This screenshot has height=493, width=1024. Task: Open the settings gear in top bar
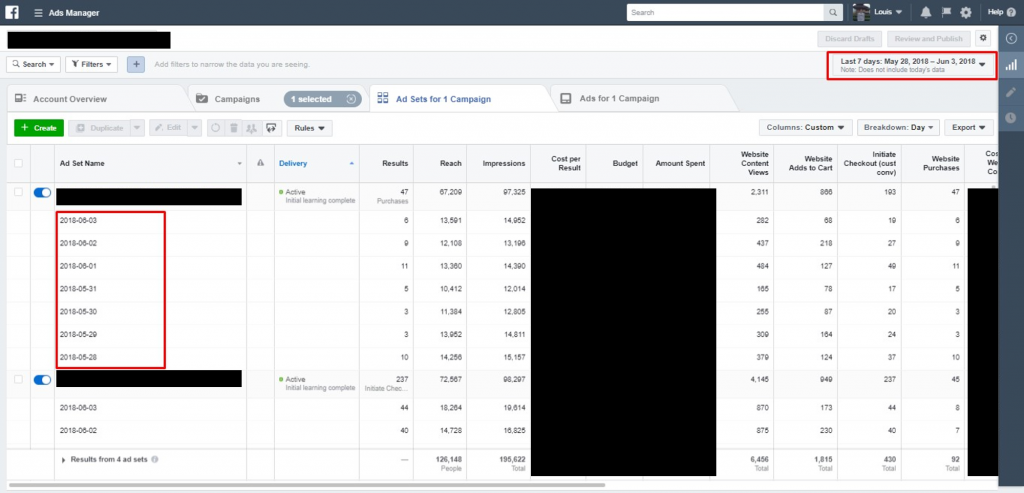966,12
